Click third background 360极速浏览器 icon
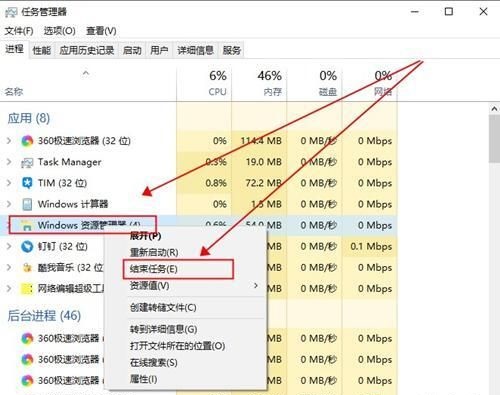The width and height of the screenshot is (500, 395). (27, 380)
